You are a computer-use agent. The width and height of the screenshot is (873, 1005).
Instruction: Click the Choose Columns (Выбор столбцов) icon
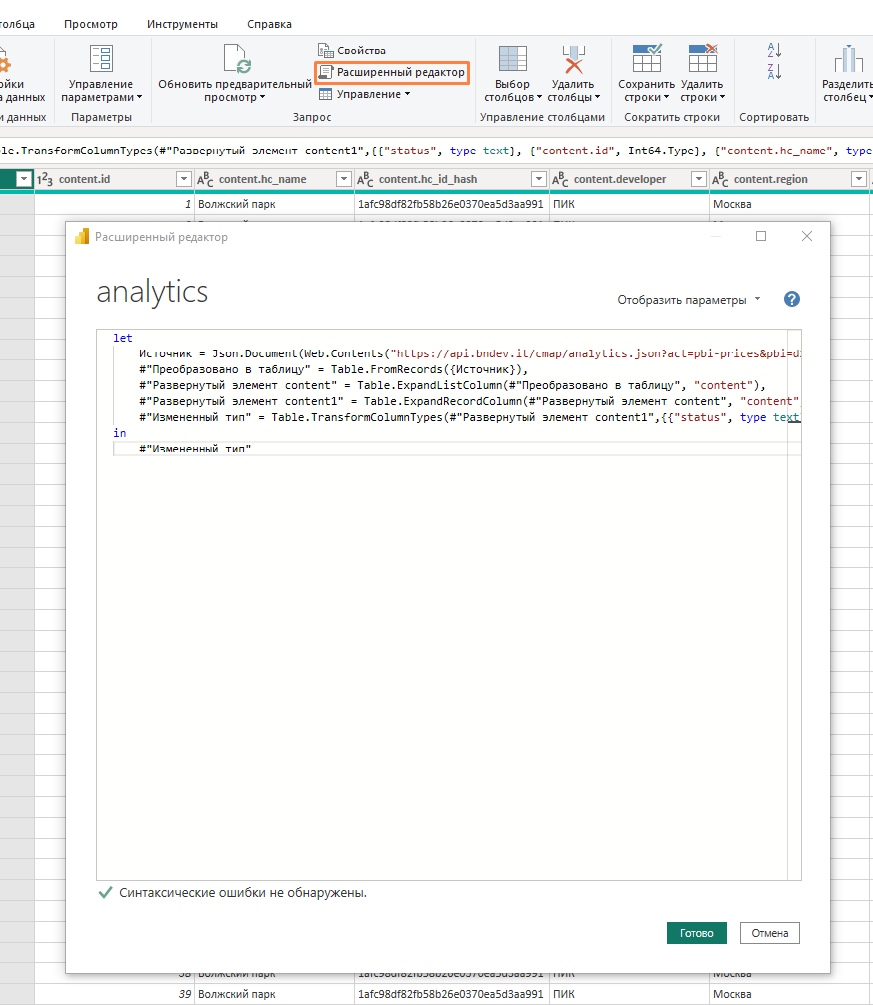click(513, 58)
